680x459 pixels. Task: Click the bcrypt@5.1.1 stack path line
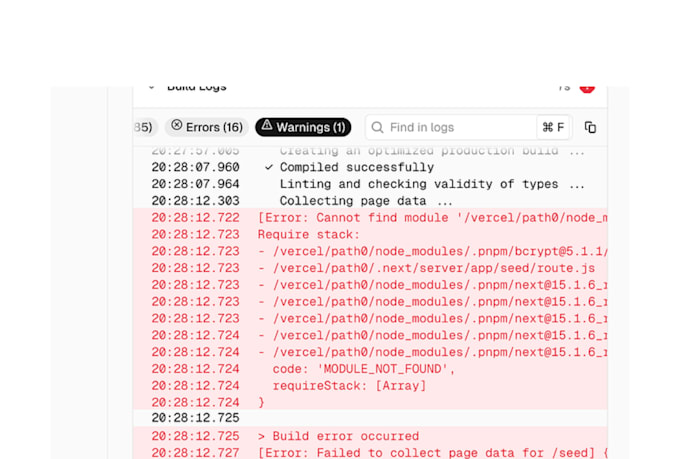(370, 251)
